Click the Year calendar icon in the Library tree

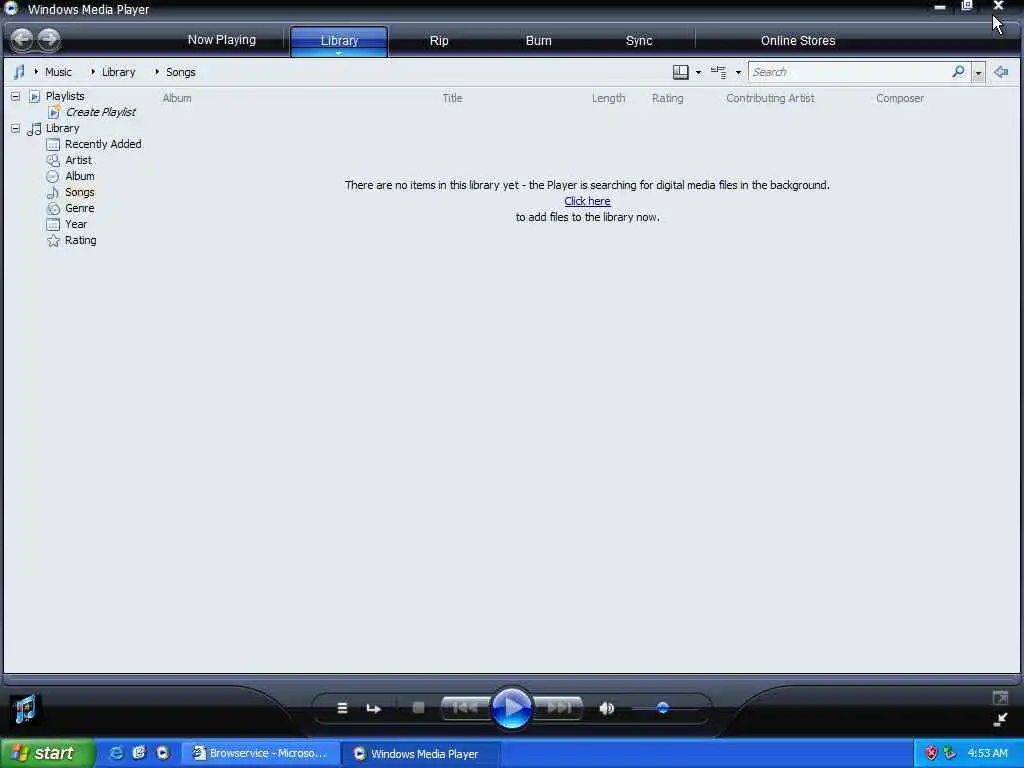click(53, 224)
